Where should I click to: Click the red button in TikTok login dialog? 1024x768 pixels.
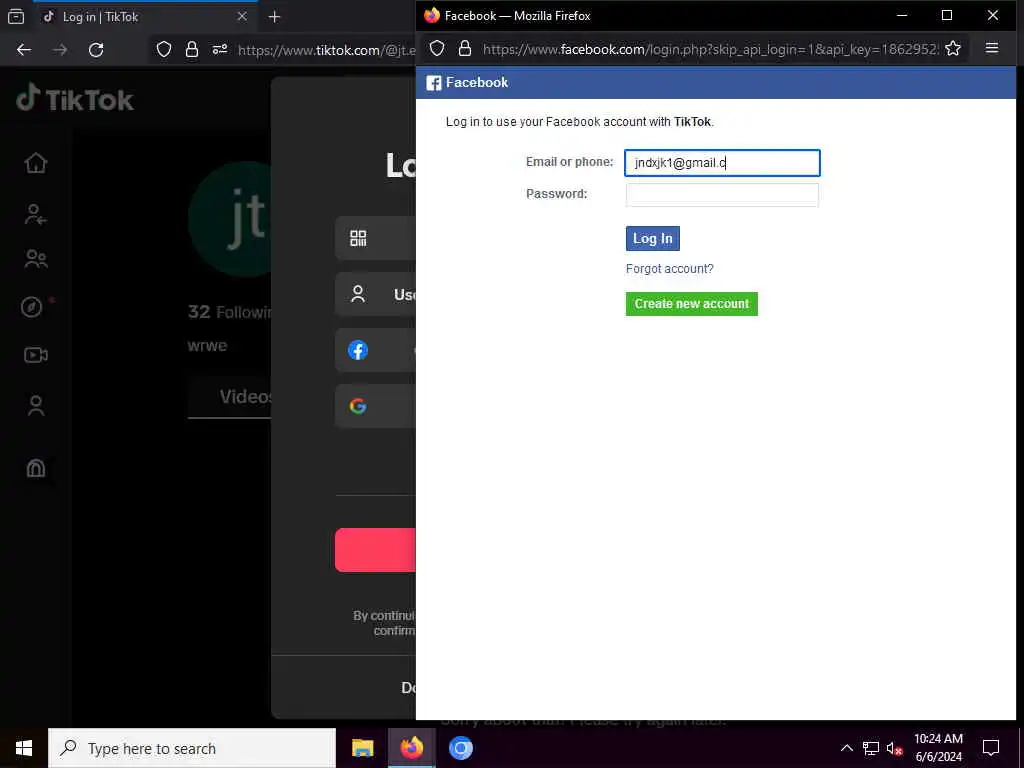376,550
